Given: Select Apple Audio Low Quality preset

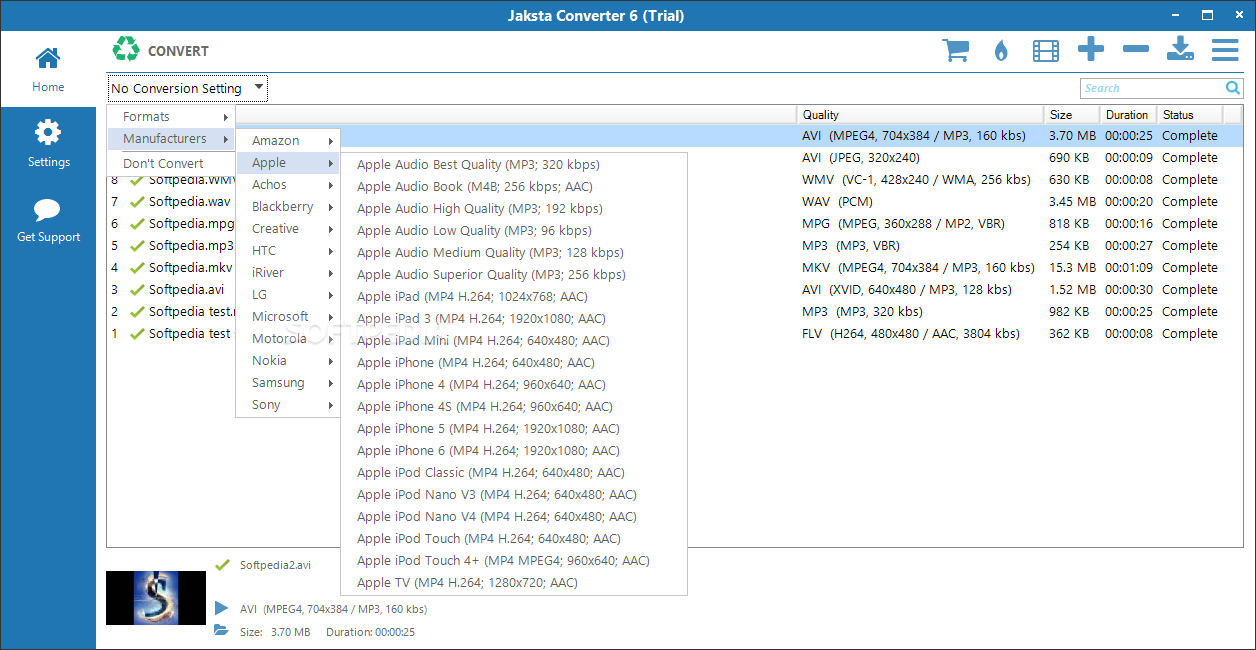Looking at the screenshot, I should (x=514, y=231).
